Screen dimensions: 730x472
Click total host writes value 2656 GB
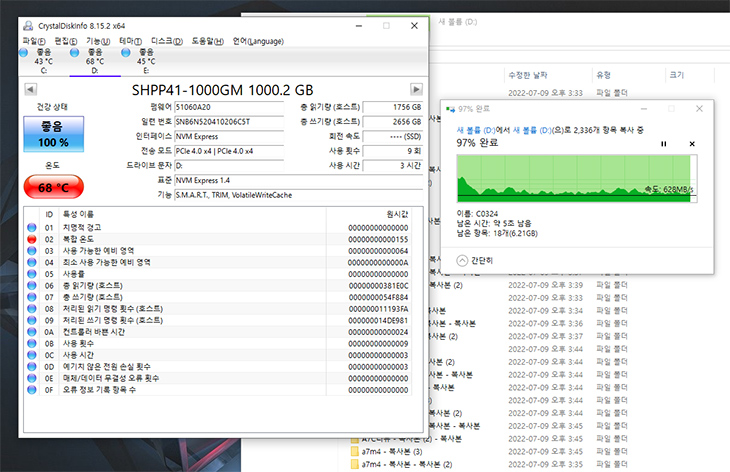point(392,122)
